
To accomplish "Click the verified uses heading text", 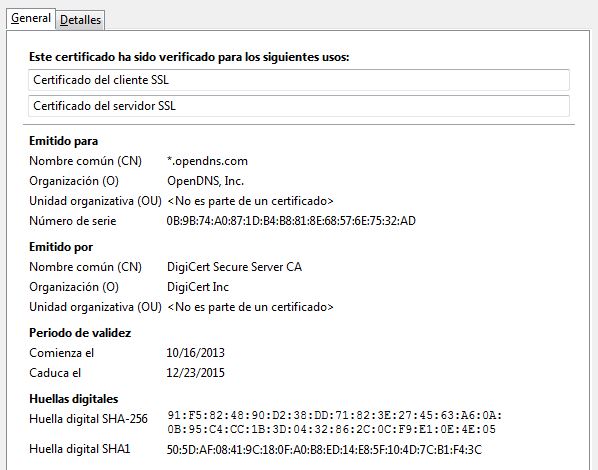I will coord(189,57).
